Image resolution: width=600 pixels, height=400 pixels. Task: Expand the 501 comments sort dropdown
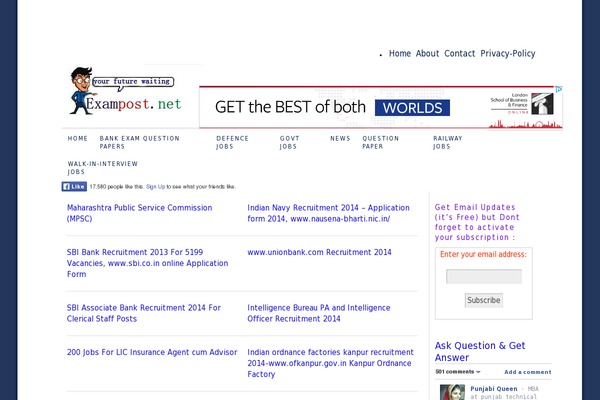point(458,372)
